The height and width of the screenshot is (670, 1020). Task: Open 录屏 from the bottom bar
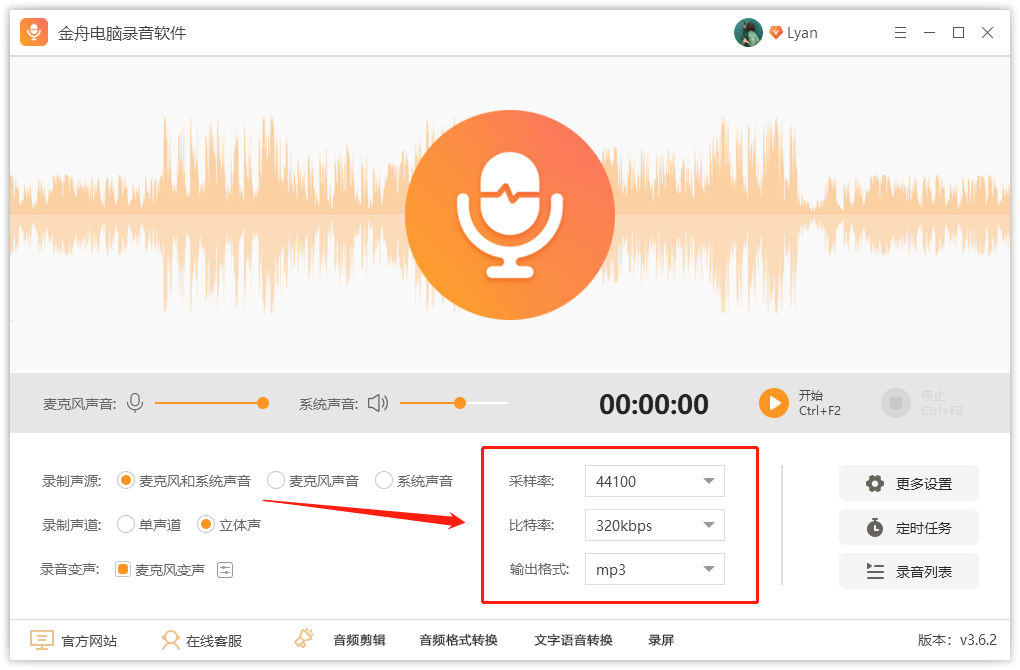pyautogui.click(x=661, y=640)
